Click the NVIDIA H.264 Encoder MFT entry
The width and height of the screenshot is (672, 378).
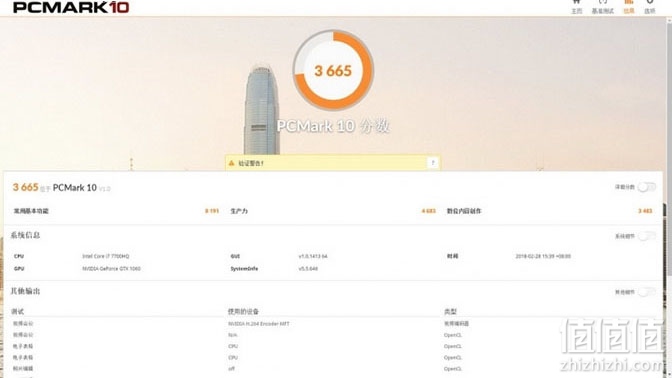[x=259, y=324]
